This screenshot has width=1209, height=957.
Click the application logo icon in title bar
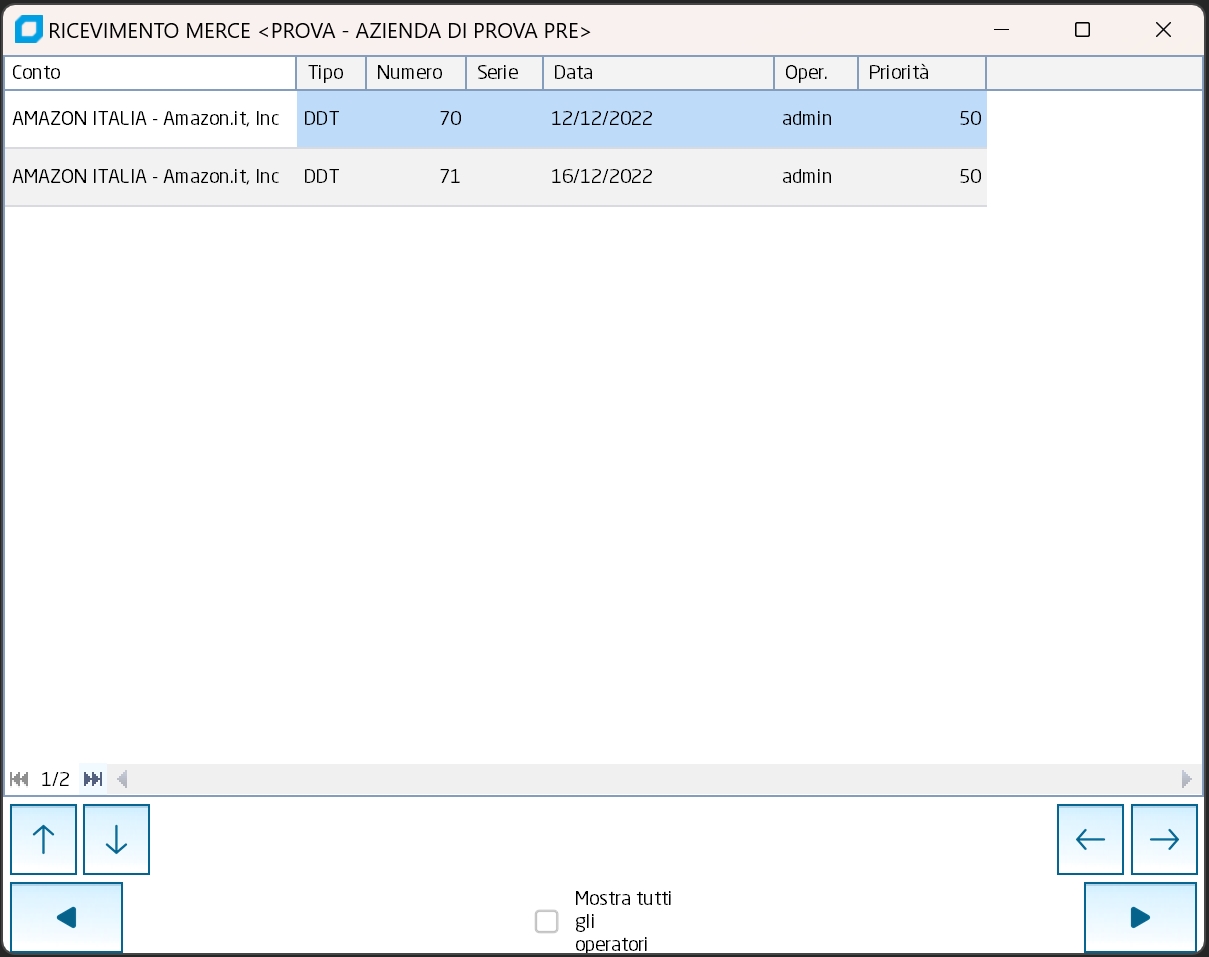click(x=29, y=30)
